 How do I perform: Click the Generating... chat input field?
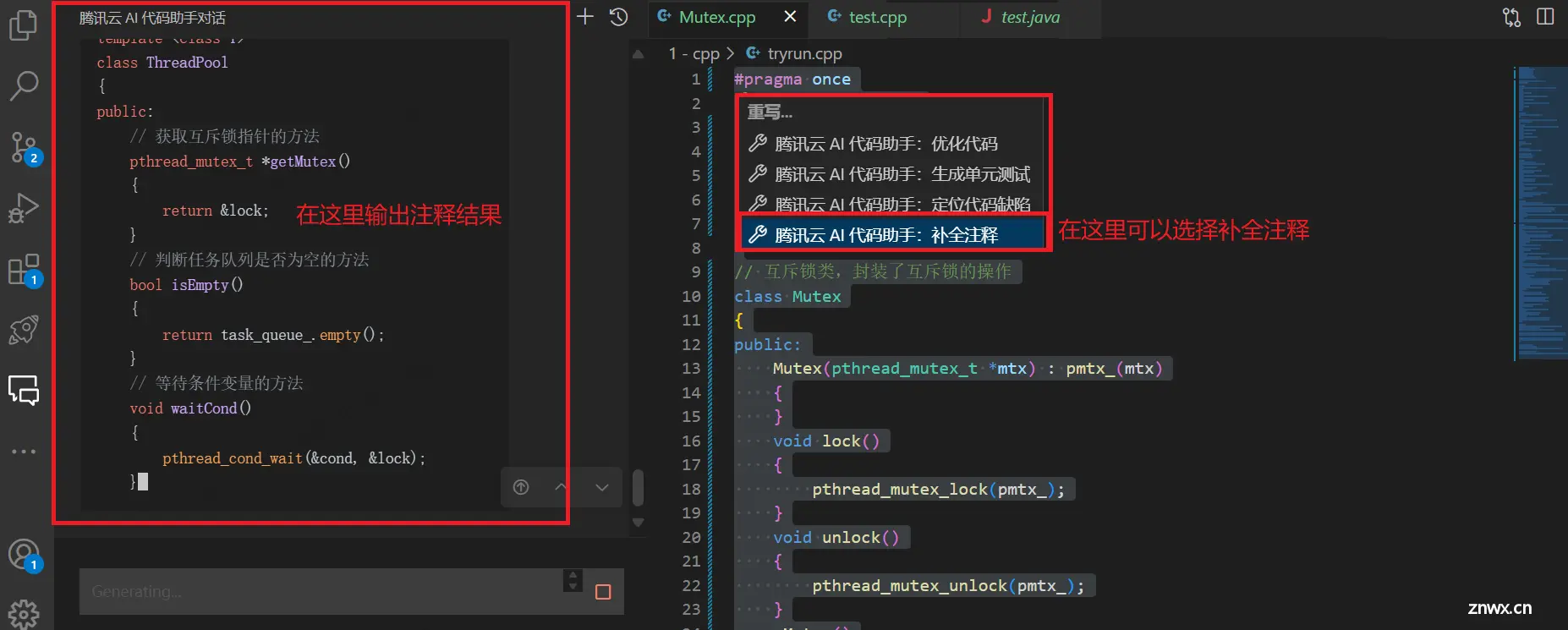pyautogui.click(x=321, y=591)
